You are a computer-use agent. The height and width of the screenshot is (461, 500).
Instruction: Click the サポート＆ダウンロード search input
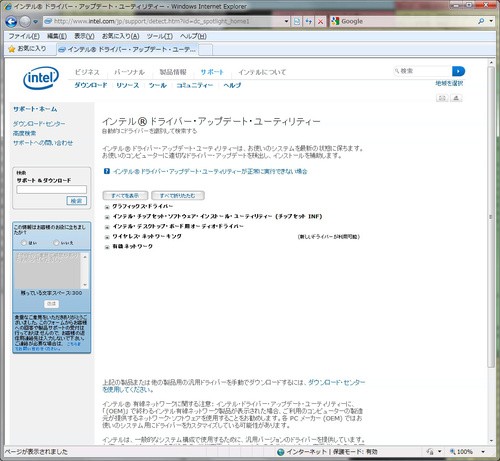pos(52,190)
